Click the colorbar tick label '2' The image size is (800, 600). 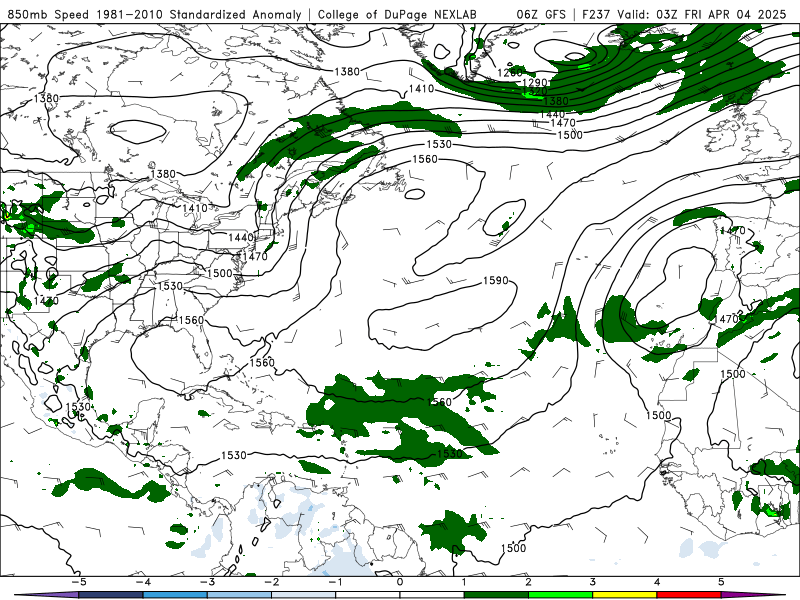[x=528, y=582]
